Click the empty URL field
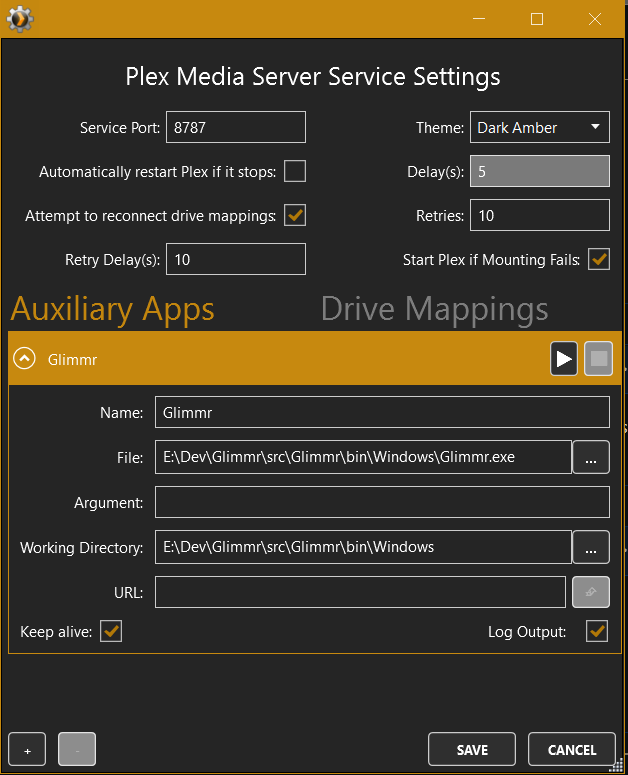This screenshot has width=628, height=775. pos(360,592)
